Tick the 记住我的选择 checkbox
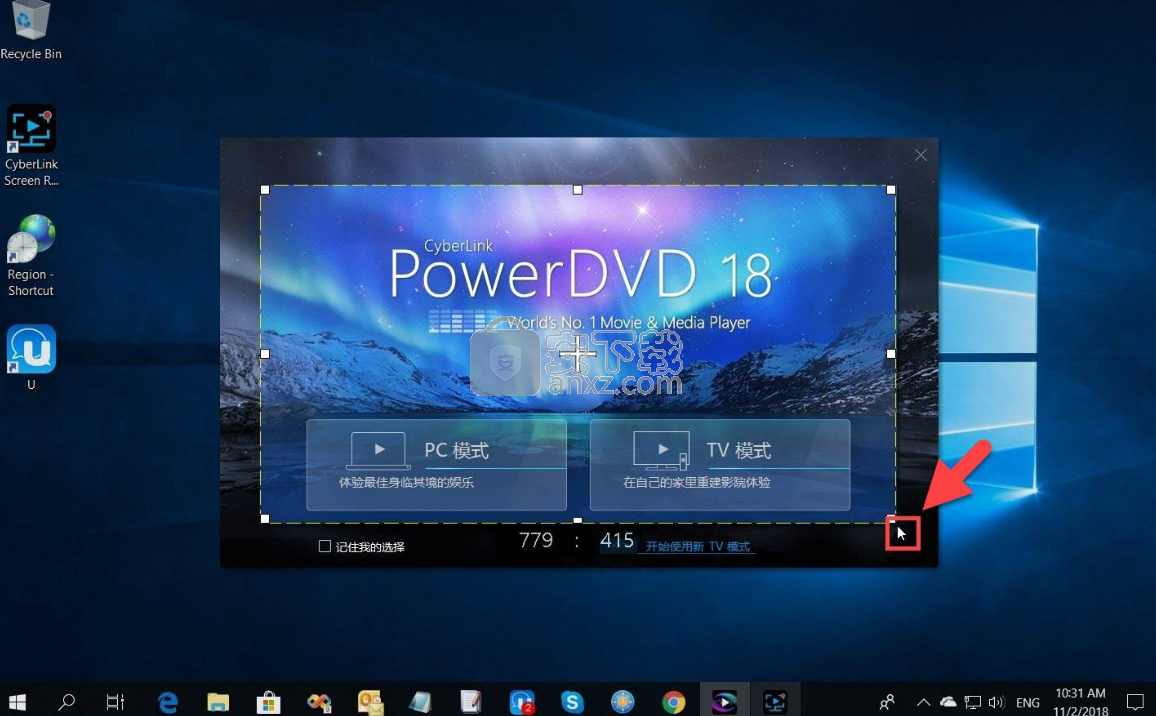 tap(324, 546)
